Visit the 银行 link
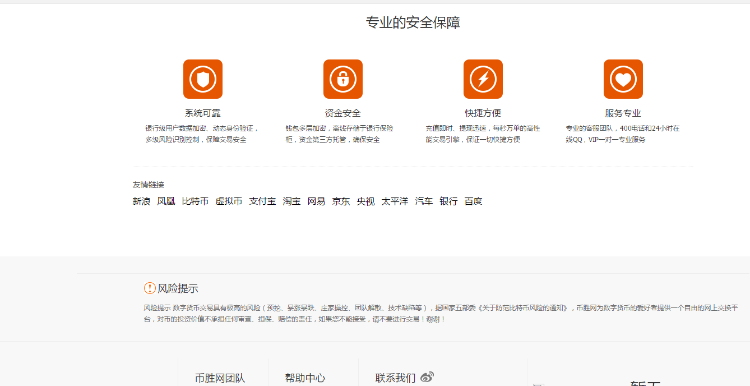The height and width of the screenshot is (386, 750). pyautogui.click(x=449, y=201)
